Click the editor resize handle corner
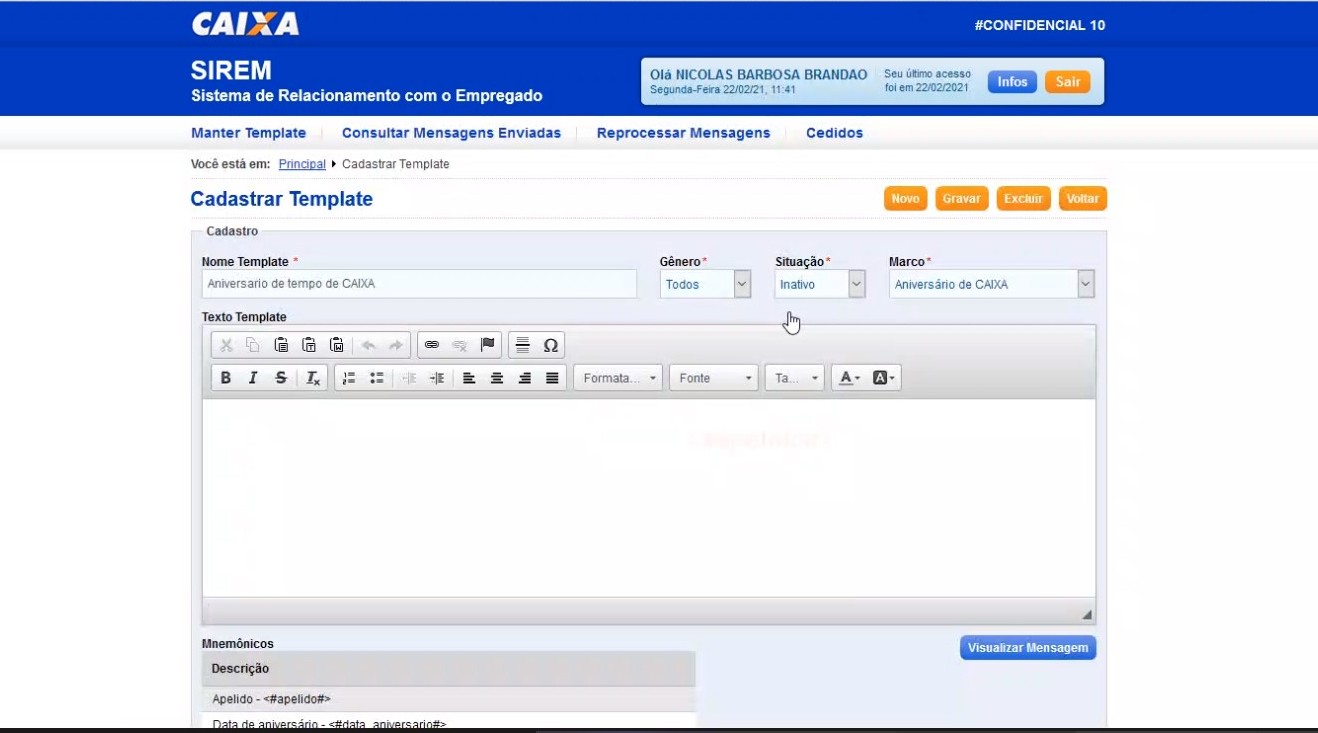The image size is (1318, 733). pos(1087,614)
